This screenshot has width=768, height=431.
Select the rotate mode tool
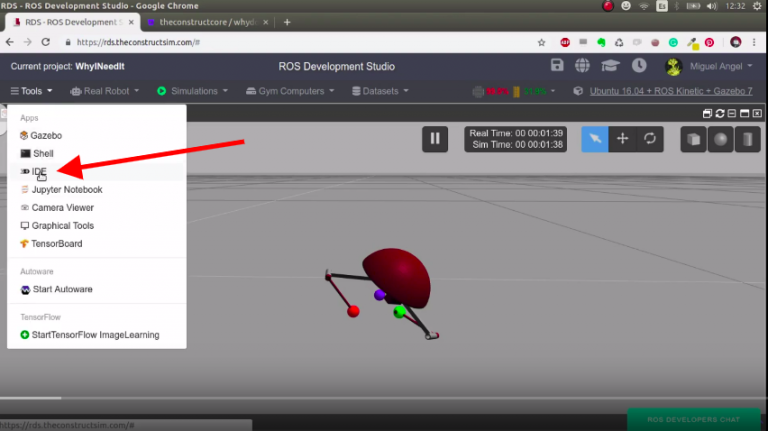(650, 139)
